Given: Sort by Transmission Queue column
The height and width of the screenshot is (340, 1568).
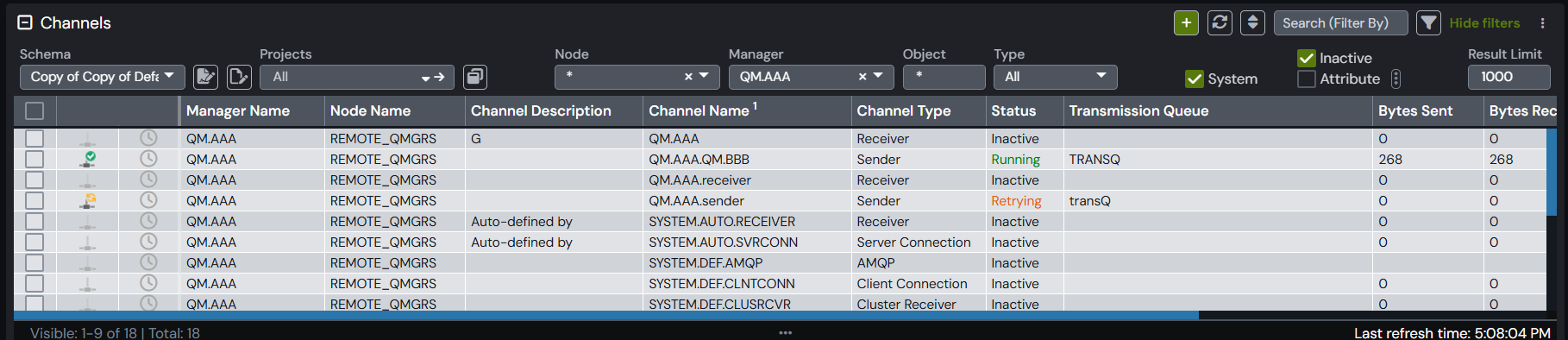Looking at the screenshot, I should [x=1138, y=110].
